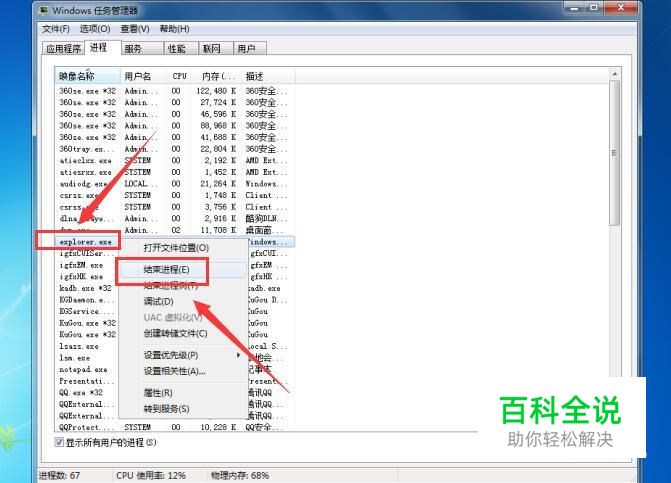The width and height of the screenshot is (671, 483).
Task: Click the Task Manager title bar icon
Action: click(x=44, y=10)
